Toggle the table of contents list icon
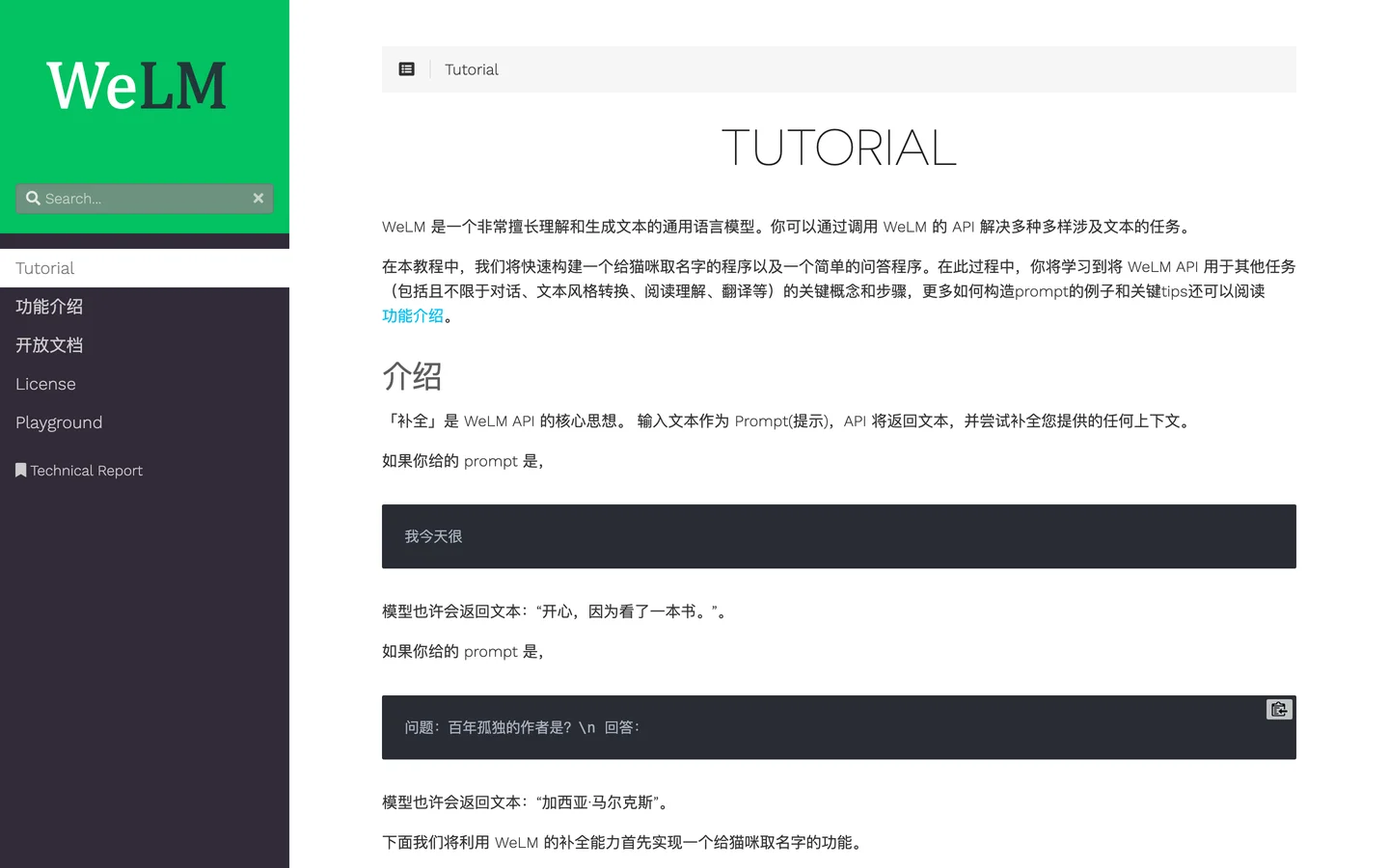Viewport: 1389px width, 868px height. (x=407, y=69)
